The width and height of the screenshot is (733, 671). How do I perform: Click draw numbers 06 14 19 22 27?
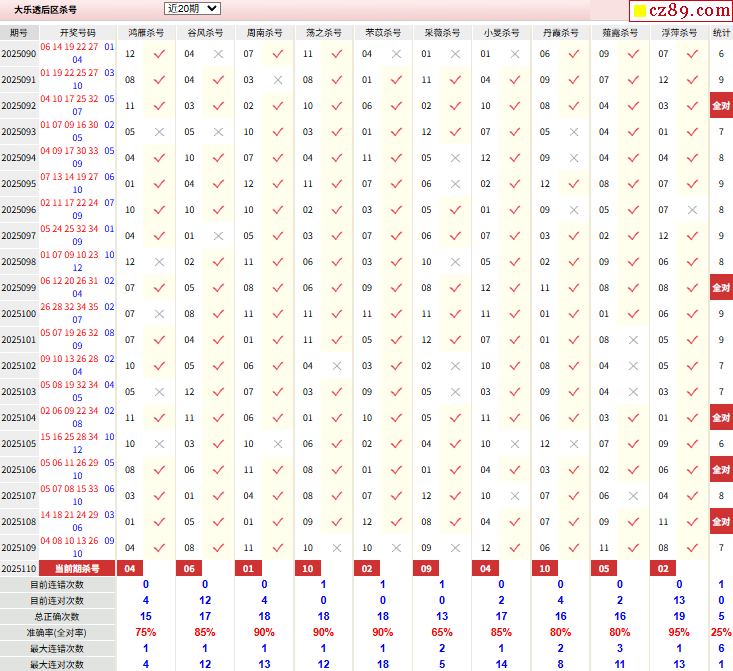tap(69, 47)
